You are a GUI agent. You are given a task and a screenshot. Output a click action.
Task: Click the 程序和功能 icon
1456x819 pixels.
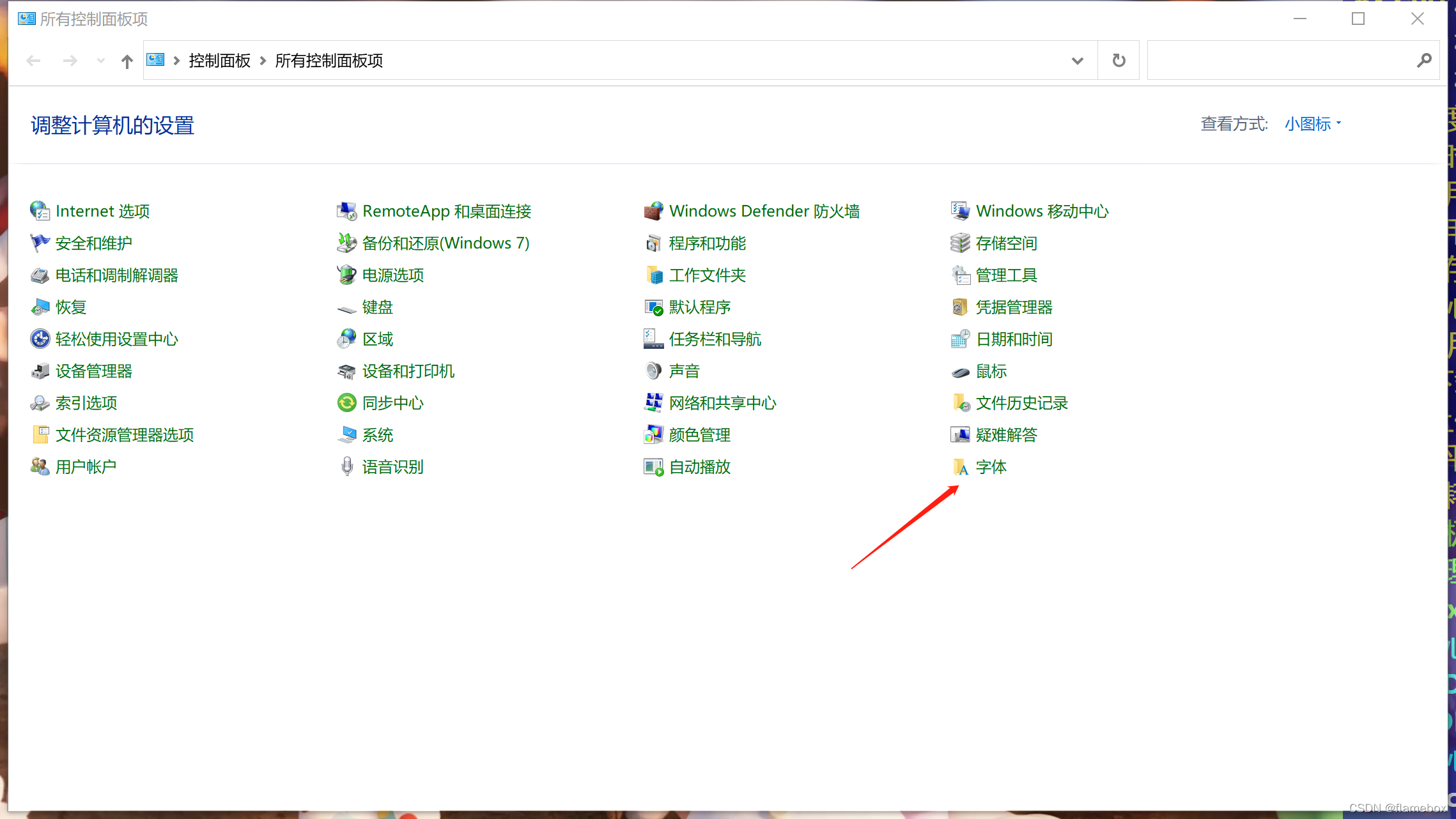[x=653, y=243]
